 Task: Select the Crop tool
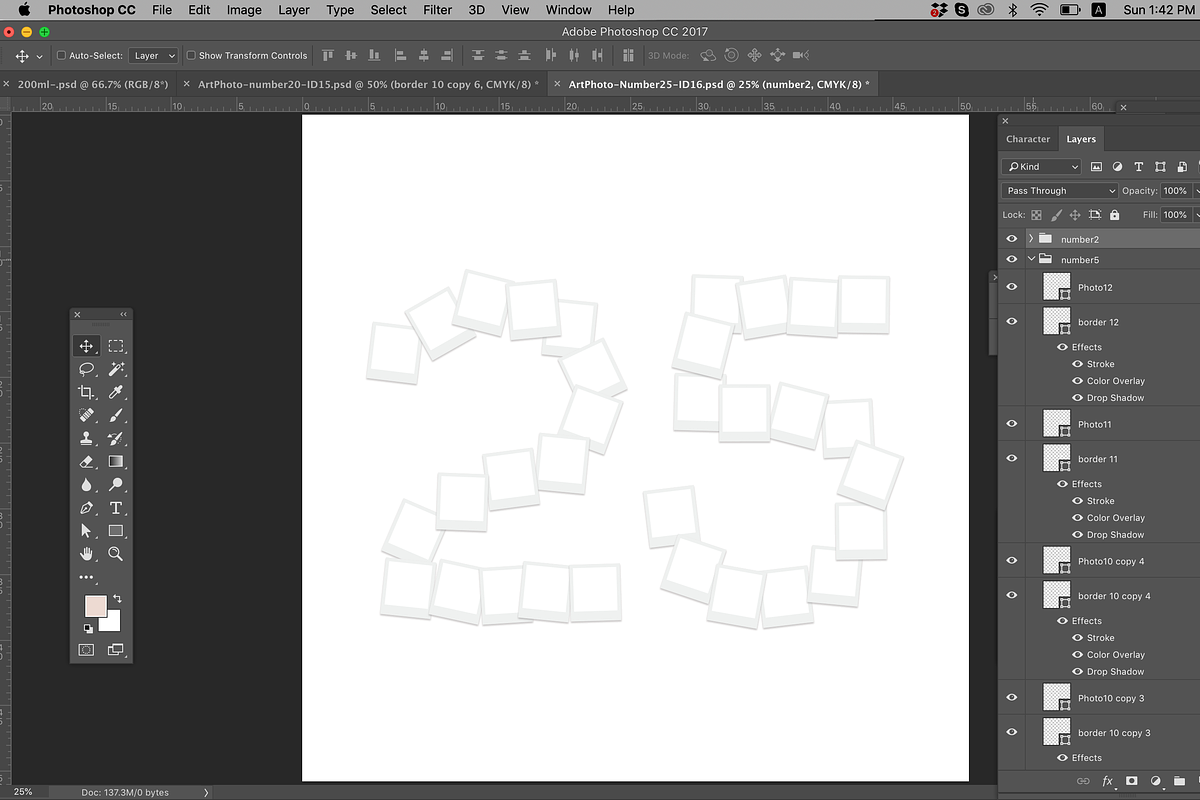click(x=86, y=392)
